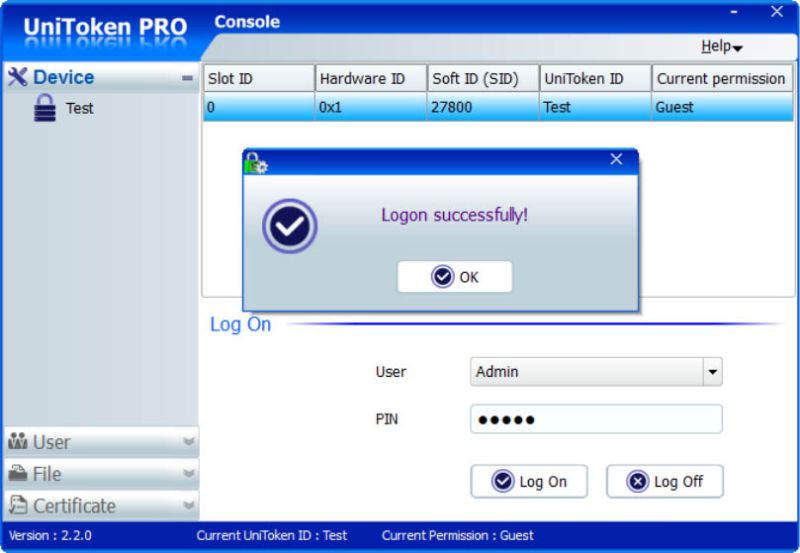
Task: Click the dialog title bar lock icon
Action: click(256, 163)
